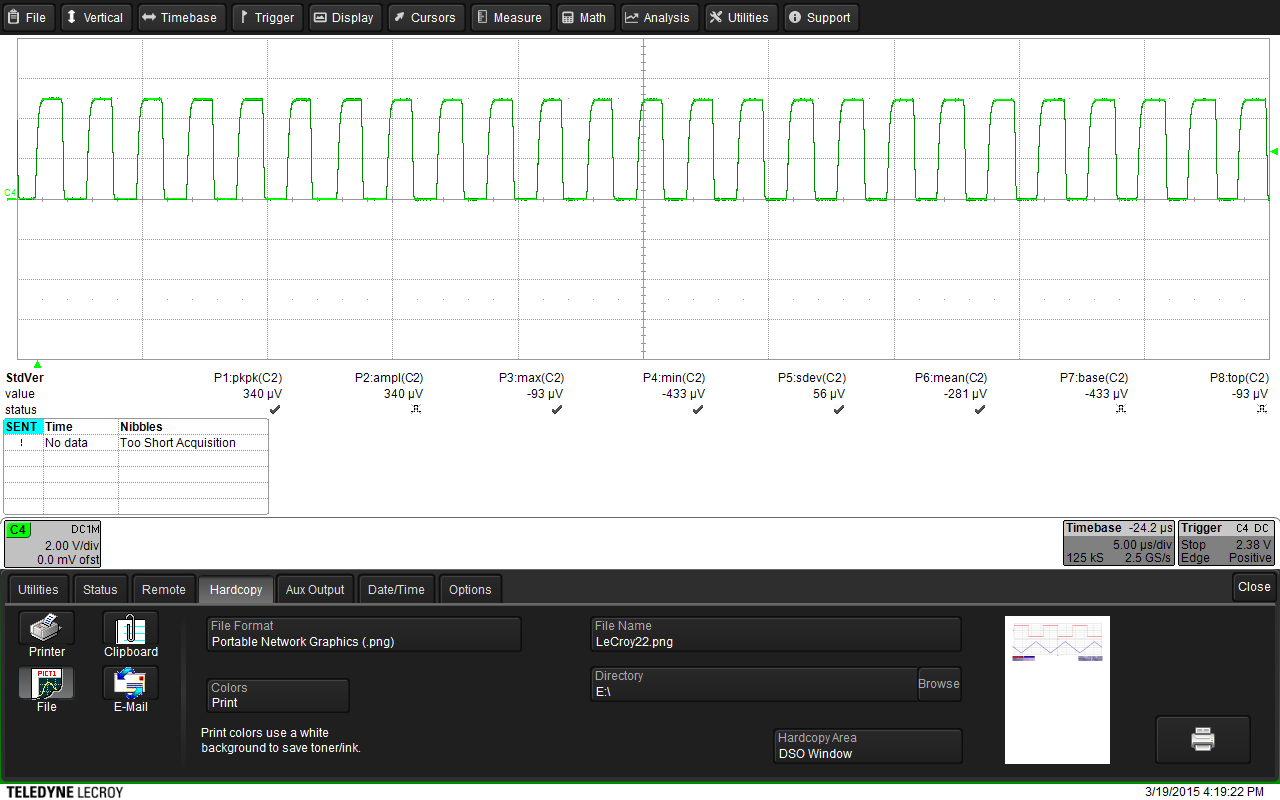
Task: Click the P7:base(C2) measurement
Action: click(x=1094, y=378)
